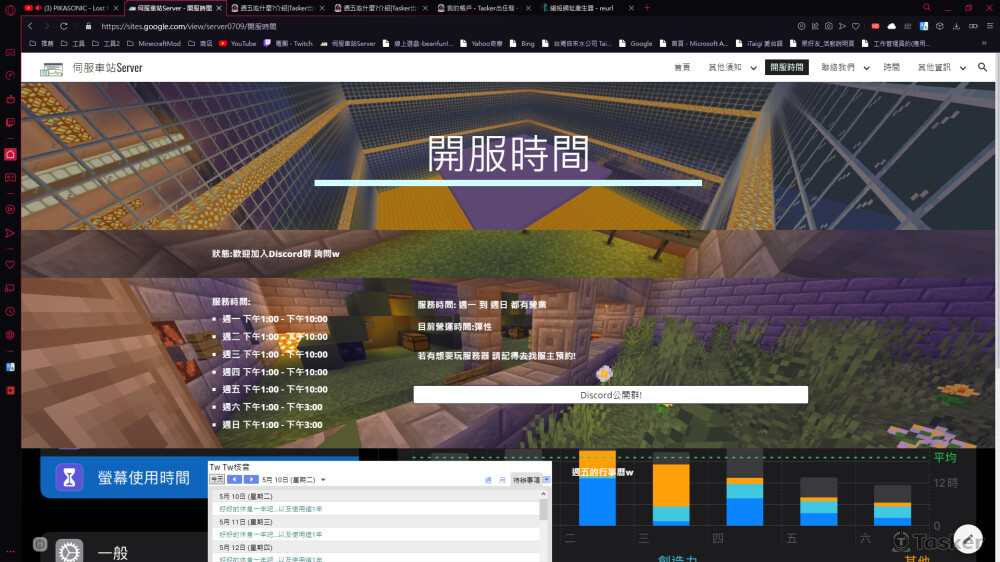Open sidebar settings gear icon

click(10, 335)
